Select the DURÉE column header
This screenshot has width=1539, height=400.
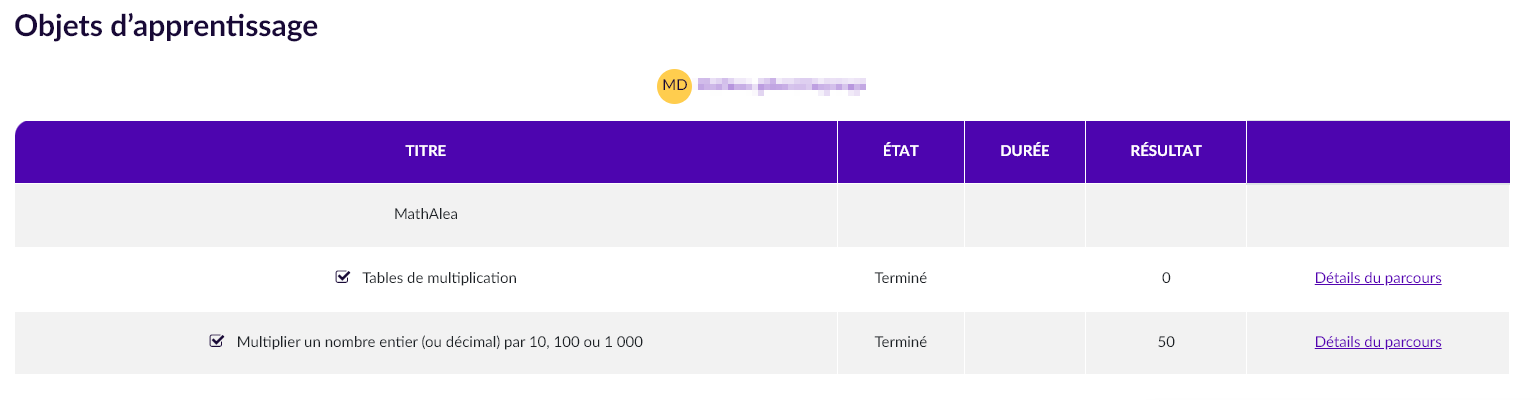pyautogui.click(x=1025, y=152)
